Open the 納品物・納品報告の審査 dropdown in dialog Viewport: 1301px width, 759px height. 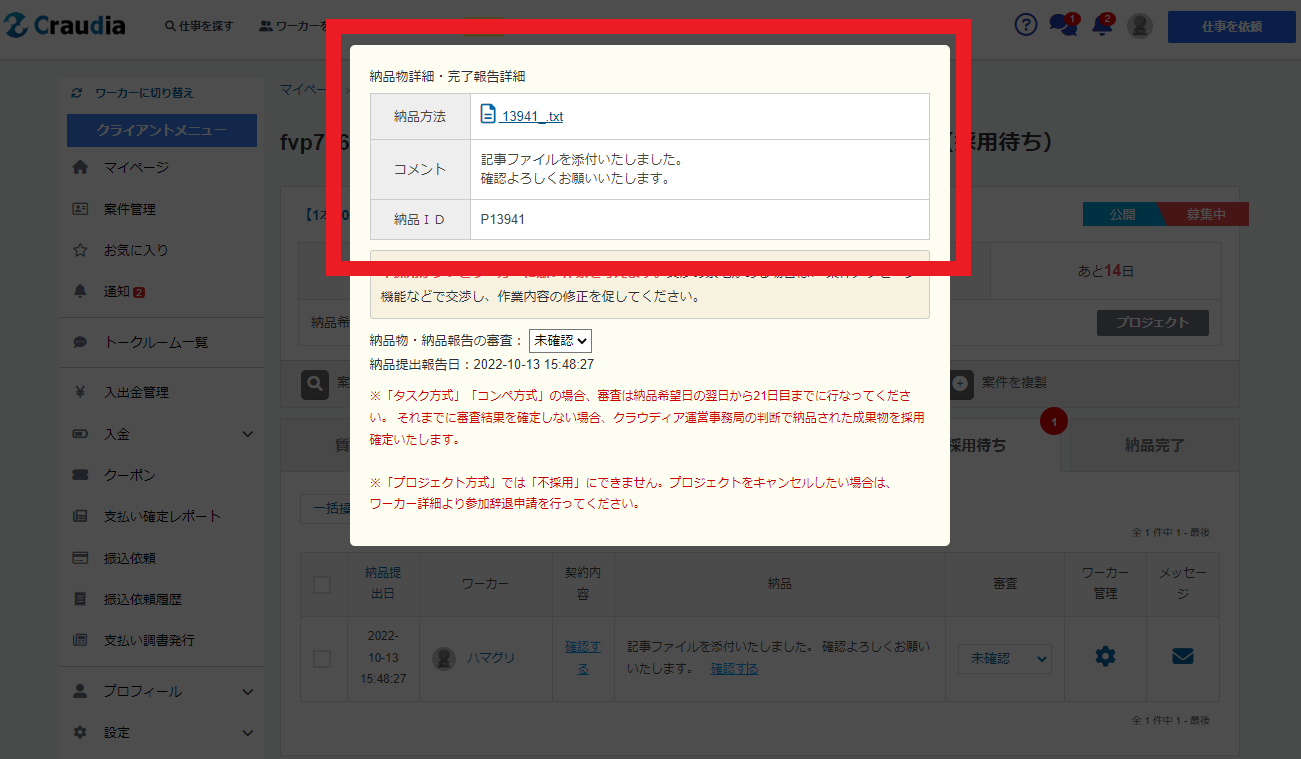pos(560,341)
